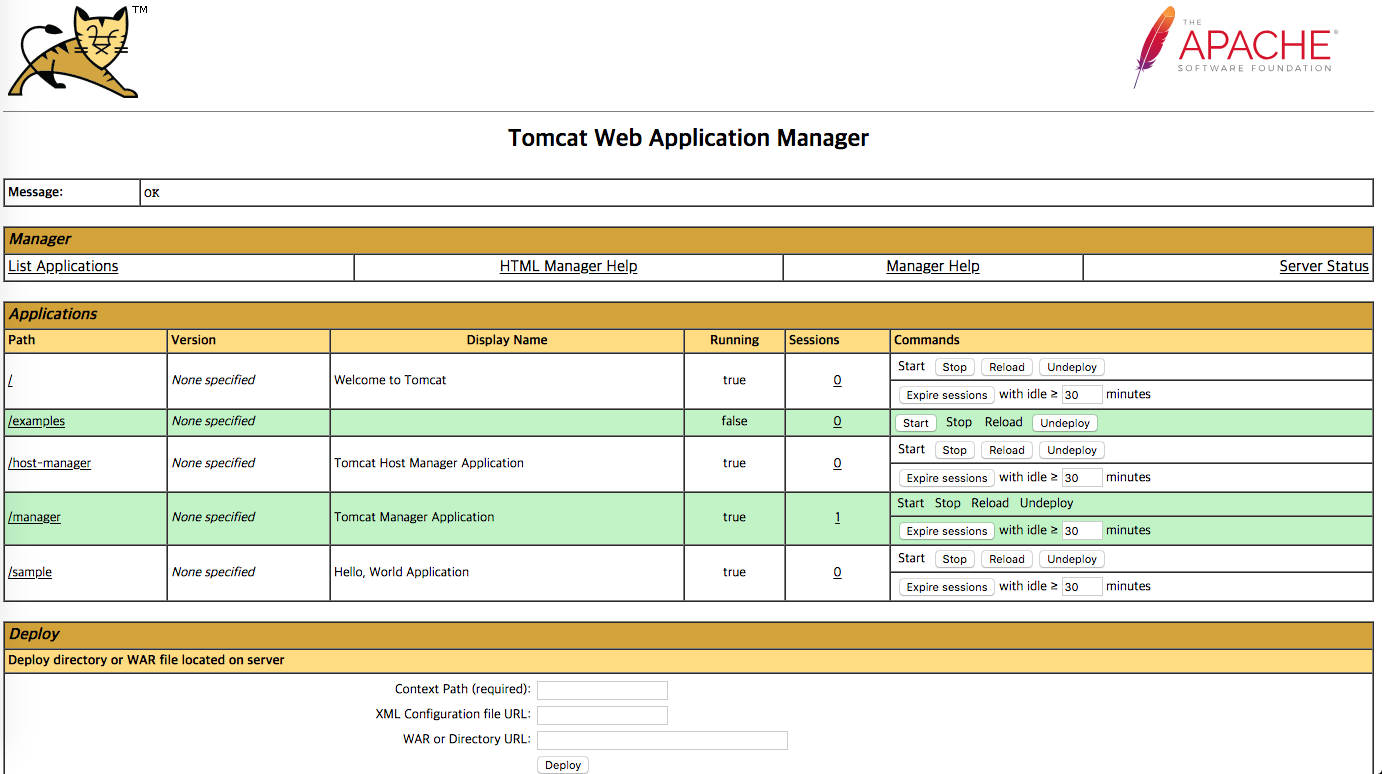1382x774 pixels.
Task: Select the "Welcome to Tomcat" display name
Action: point(390,380)
